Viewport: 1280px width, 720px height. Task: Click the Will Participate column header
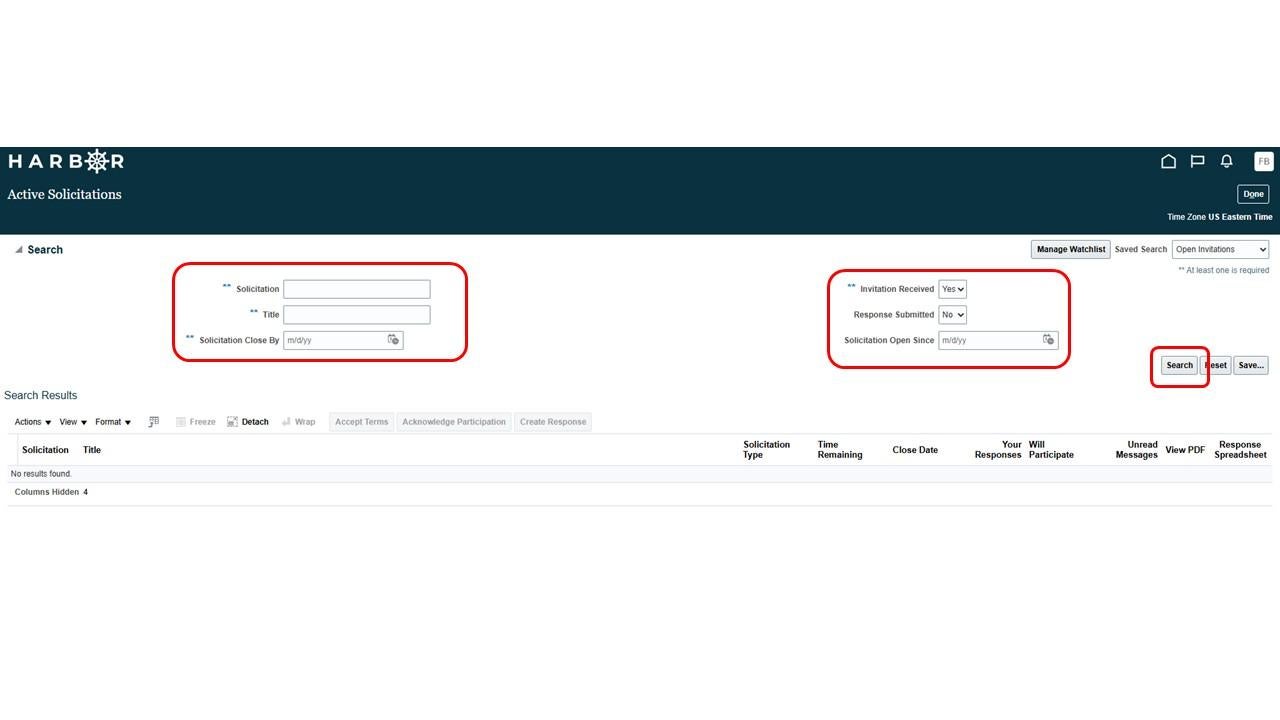pyautogui.click(x=1051, y=450)
